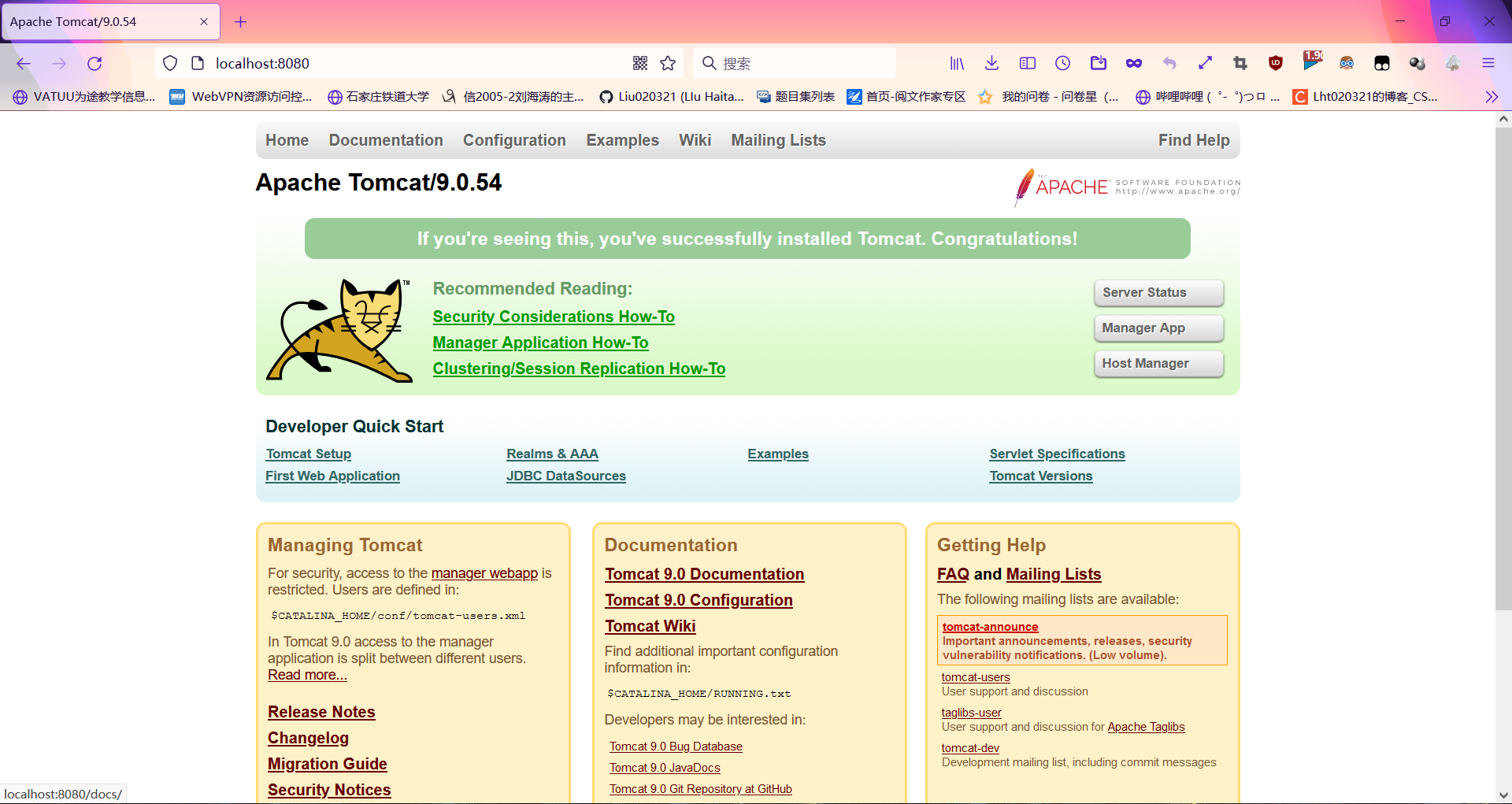Open the Mailing Lists nav item

[x=778, y=140]
